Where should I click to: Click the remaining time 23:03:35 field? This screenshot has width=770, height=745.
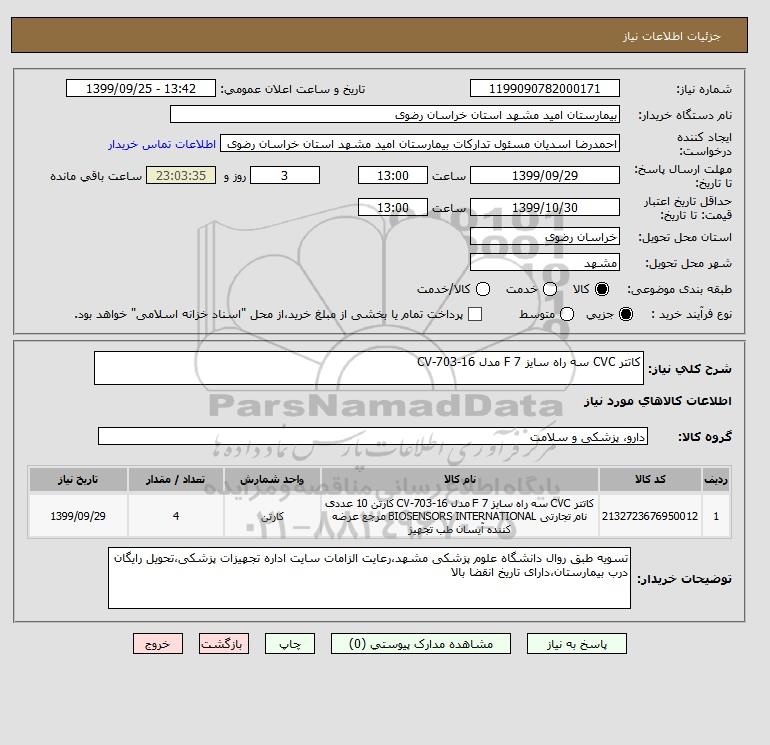181,175
